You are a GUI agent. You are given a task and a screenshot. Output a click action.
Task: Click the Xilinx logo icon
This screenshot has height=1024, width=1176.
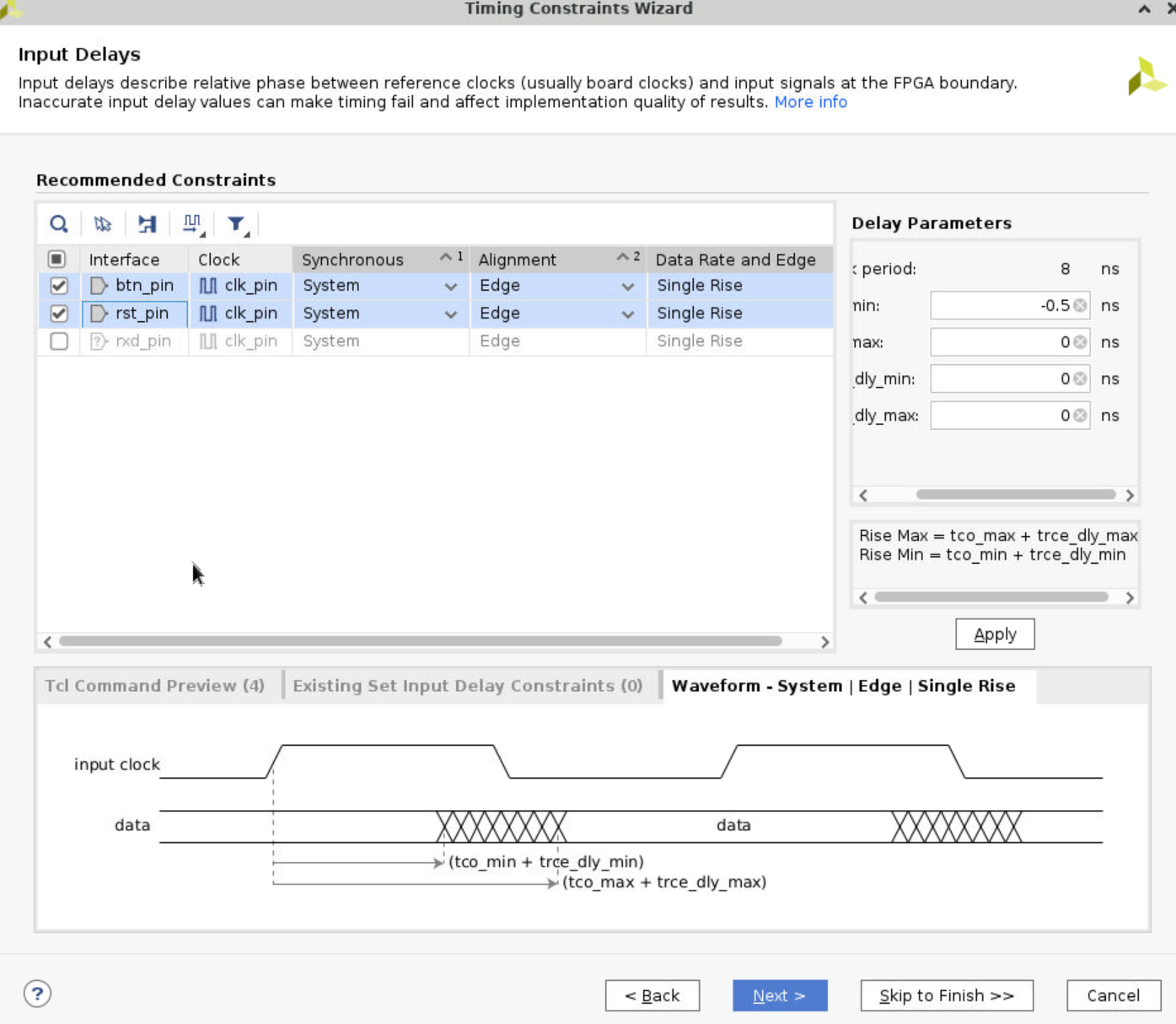[1146, 77]
